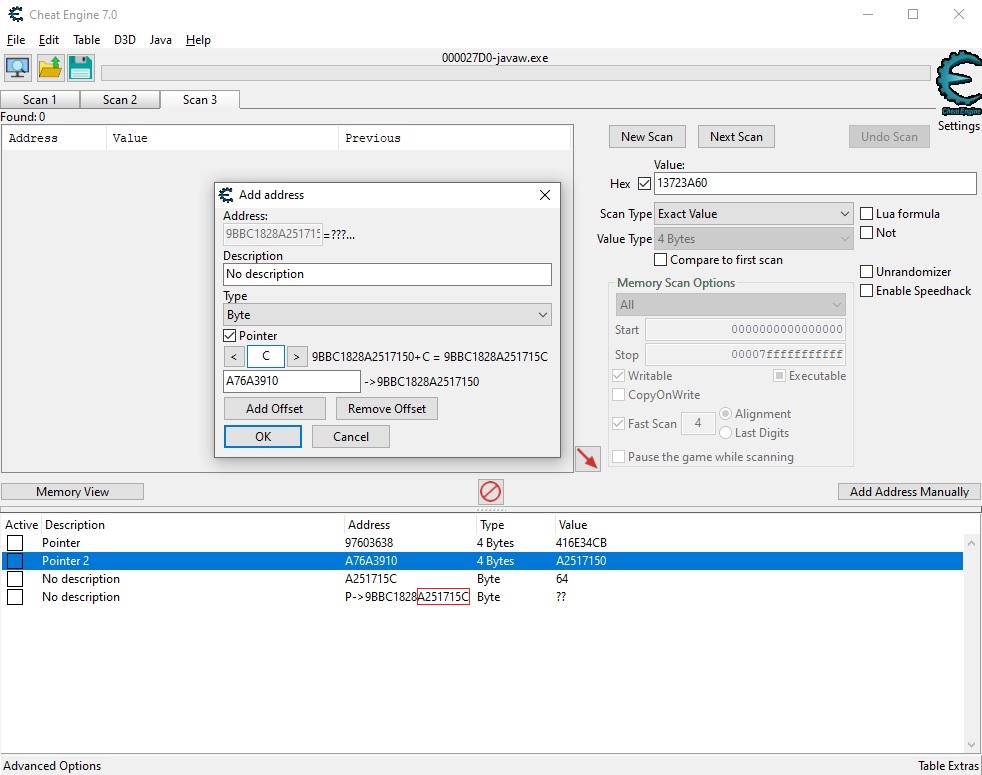The height and width of the screenshot is (775, 982).
Task: Click the open process computer icon
Action: pyautogui.click(x=18, y=68)
